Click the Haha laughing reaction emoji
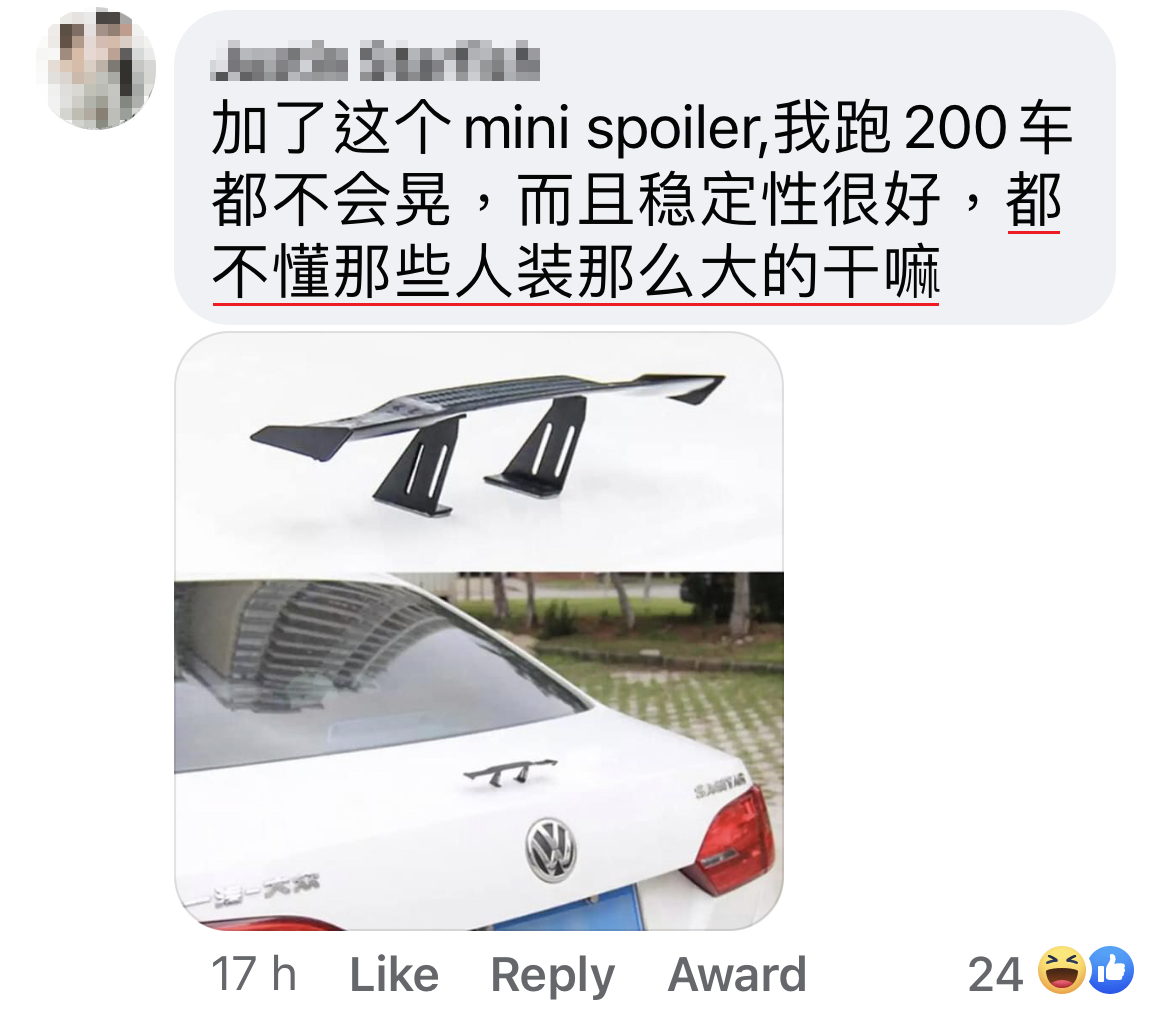Screen dimensions: 1170x1013 1062,970
